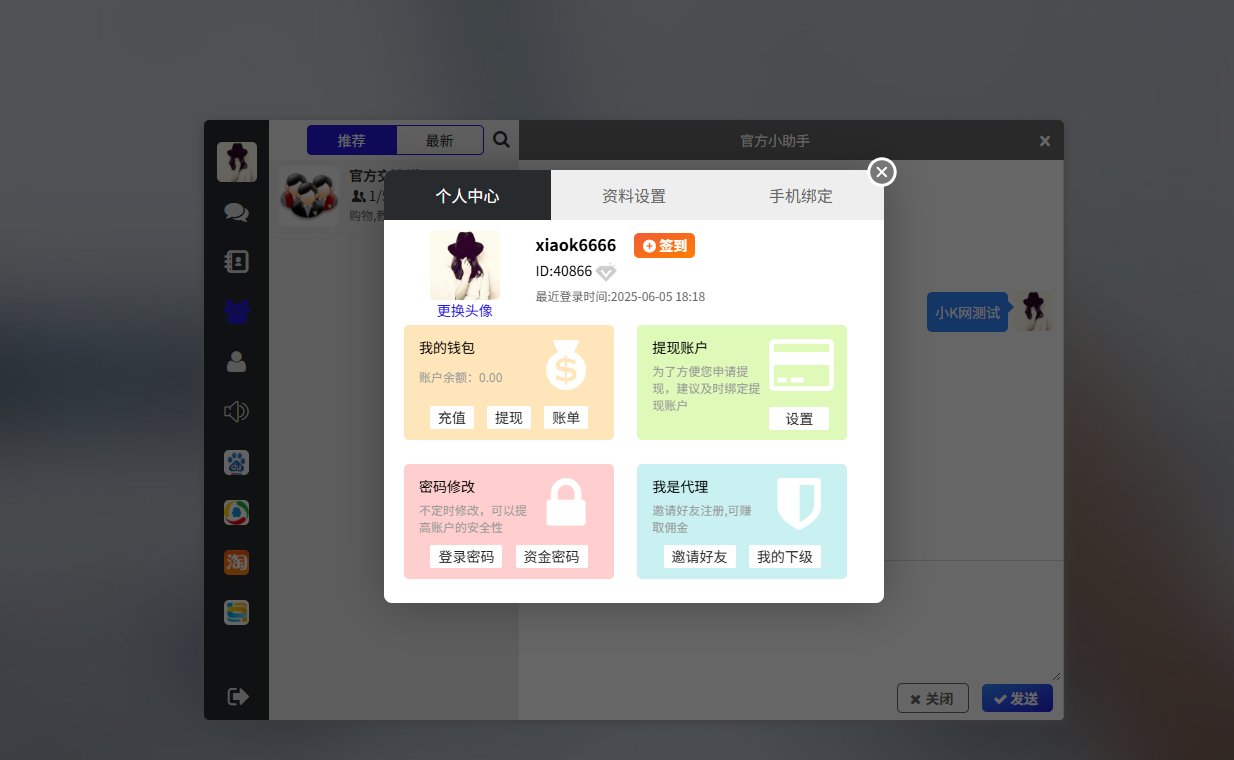Click the 资金密码 button
Screen dimensions: 1234x760
coord(552,556)
